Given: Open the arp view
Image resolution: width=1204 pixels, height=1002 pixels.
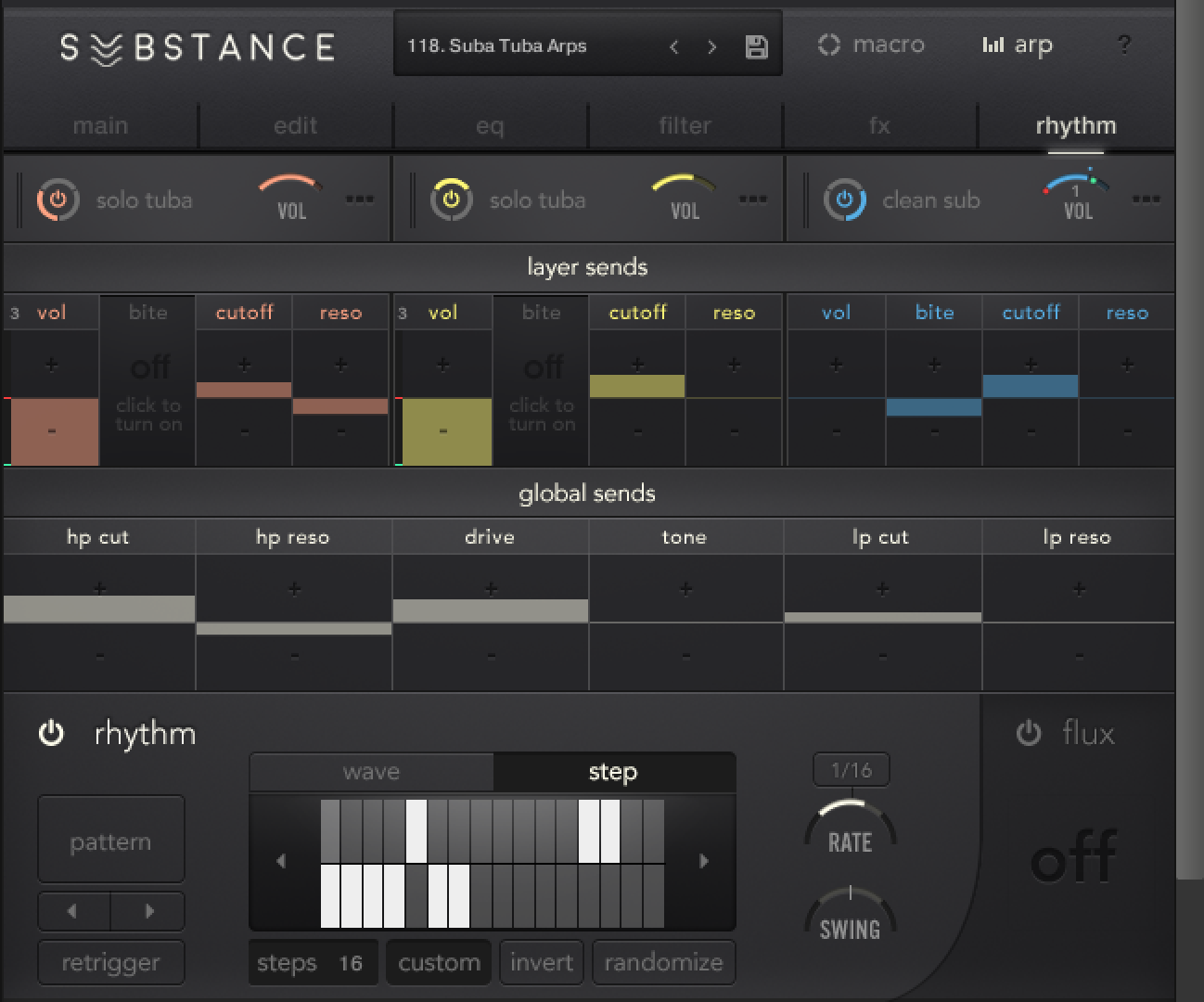Looking at the screenshot, I should click(x=1018, y=44).
